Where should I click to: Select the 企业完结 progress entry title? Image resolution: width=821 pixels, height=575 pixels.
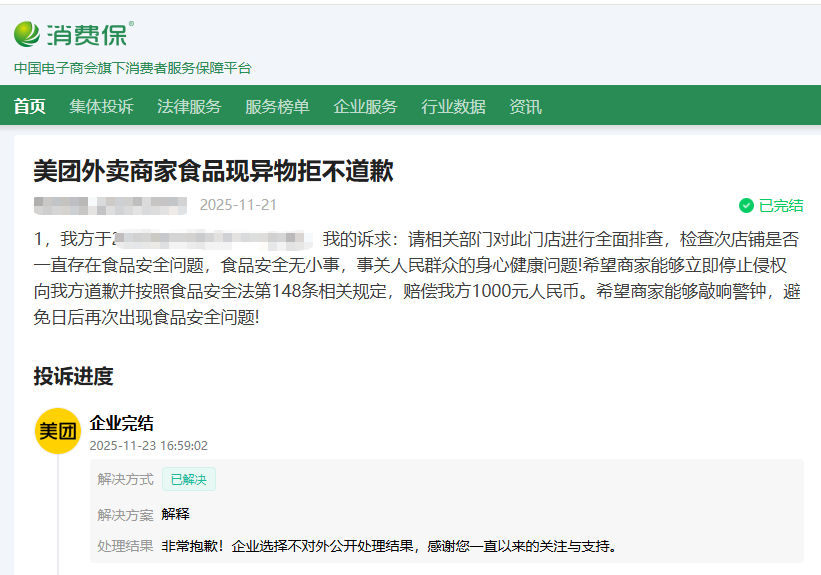pyautogui.click(x=122, y=423)
